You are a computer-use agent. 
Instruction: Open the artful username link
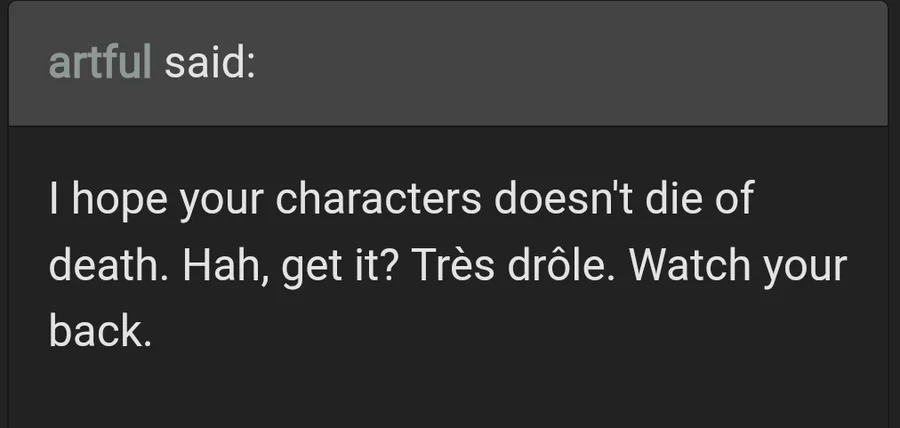pyautogui.click(x=100, y=62)
